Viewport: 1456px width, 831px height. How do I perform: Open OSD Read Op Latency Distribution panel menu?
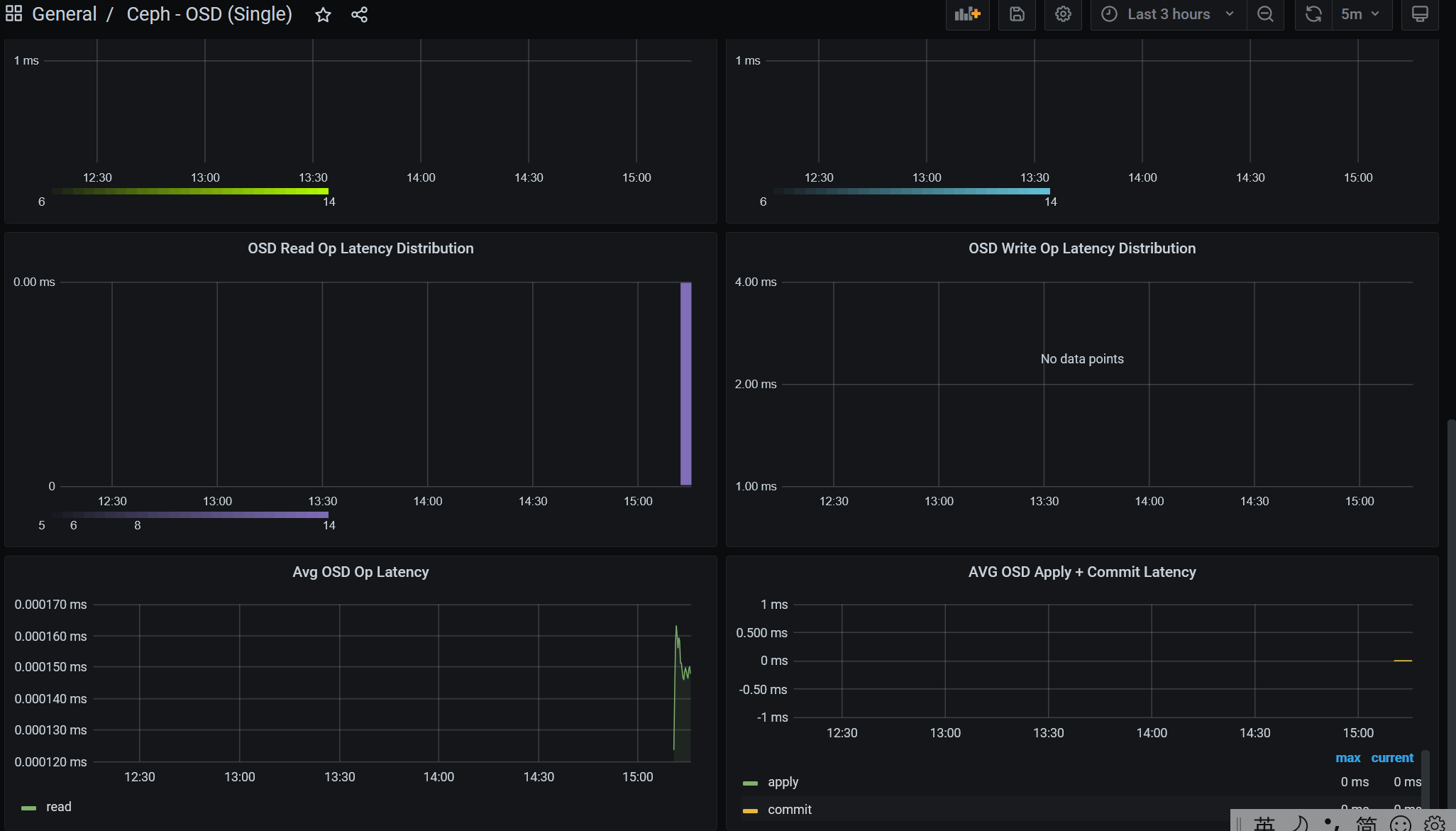[x=360, y=248]
